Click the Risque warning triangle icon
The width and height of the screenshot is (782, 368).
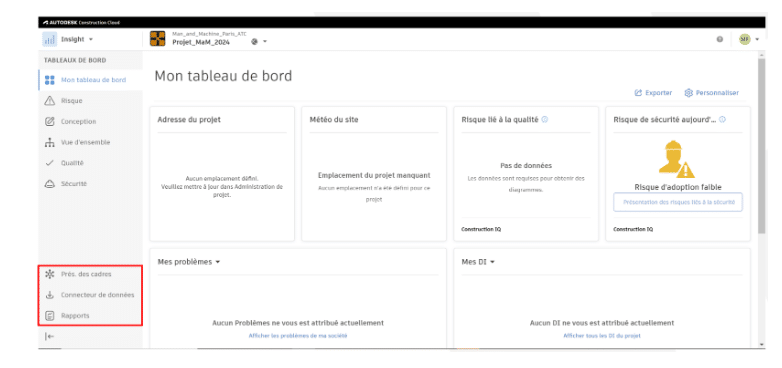49,101
